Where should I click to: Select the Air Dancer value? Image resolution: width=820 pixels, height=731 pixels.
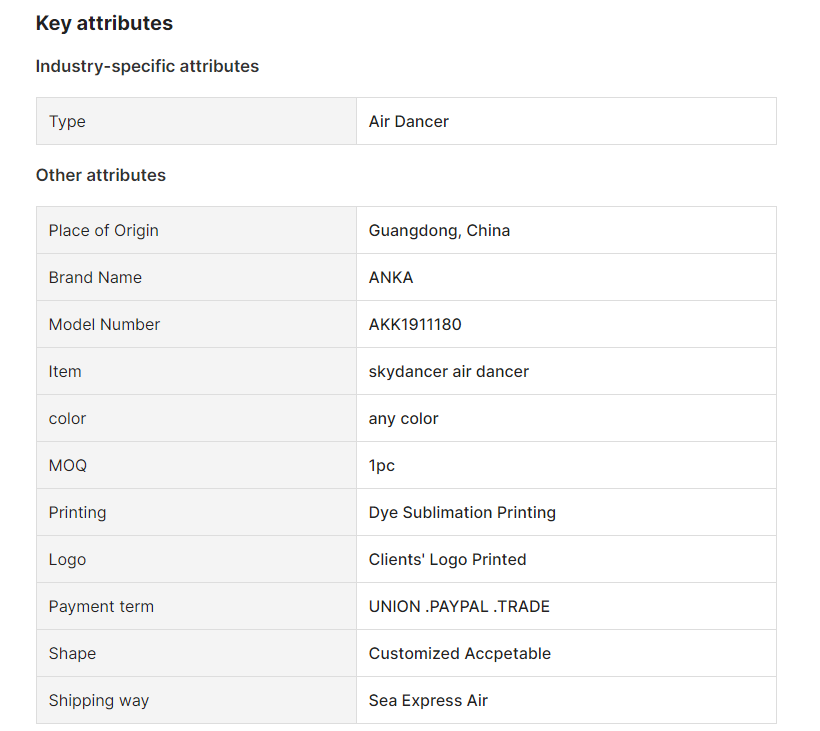(x=408, y=121)
